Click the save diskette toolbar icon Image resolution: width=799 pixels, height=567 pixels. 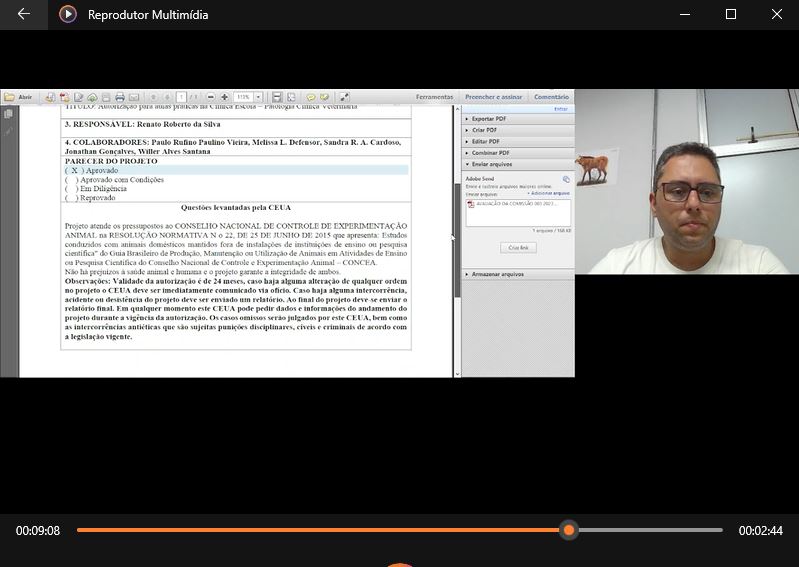[106, 97]
